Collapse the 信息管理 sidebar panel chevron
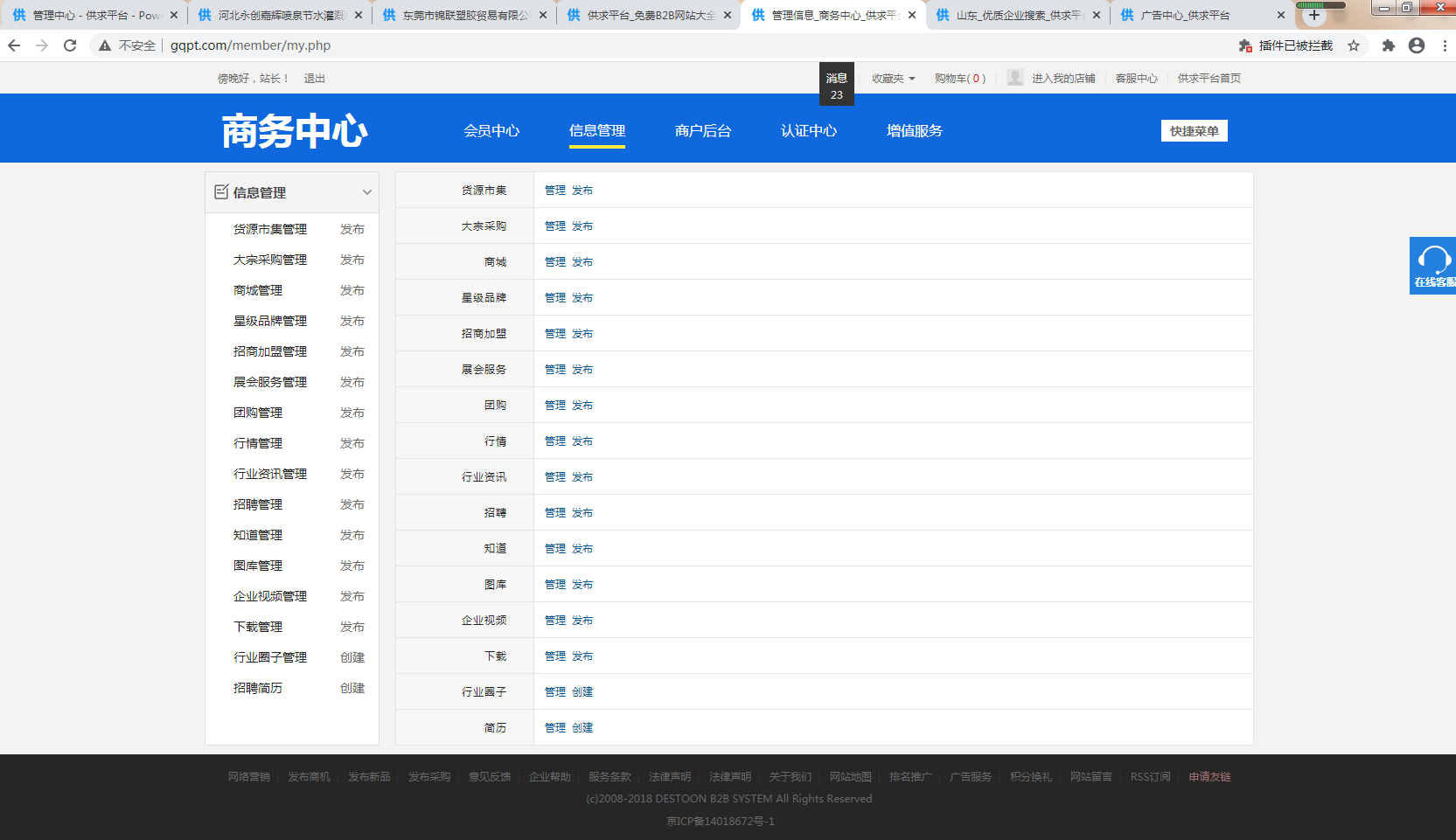The height and width of the screenshot is (840, 1456). (367, 192)
